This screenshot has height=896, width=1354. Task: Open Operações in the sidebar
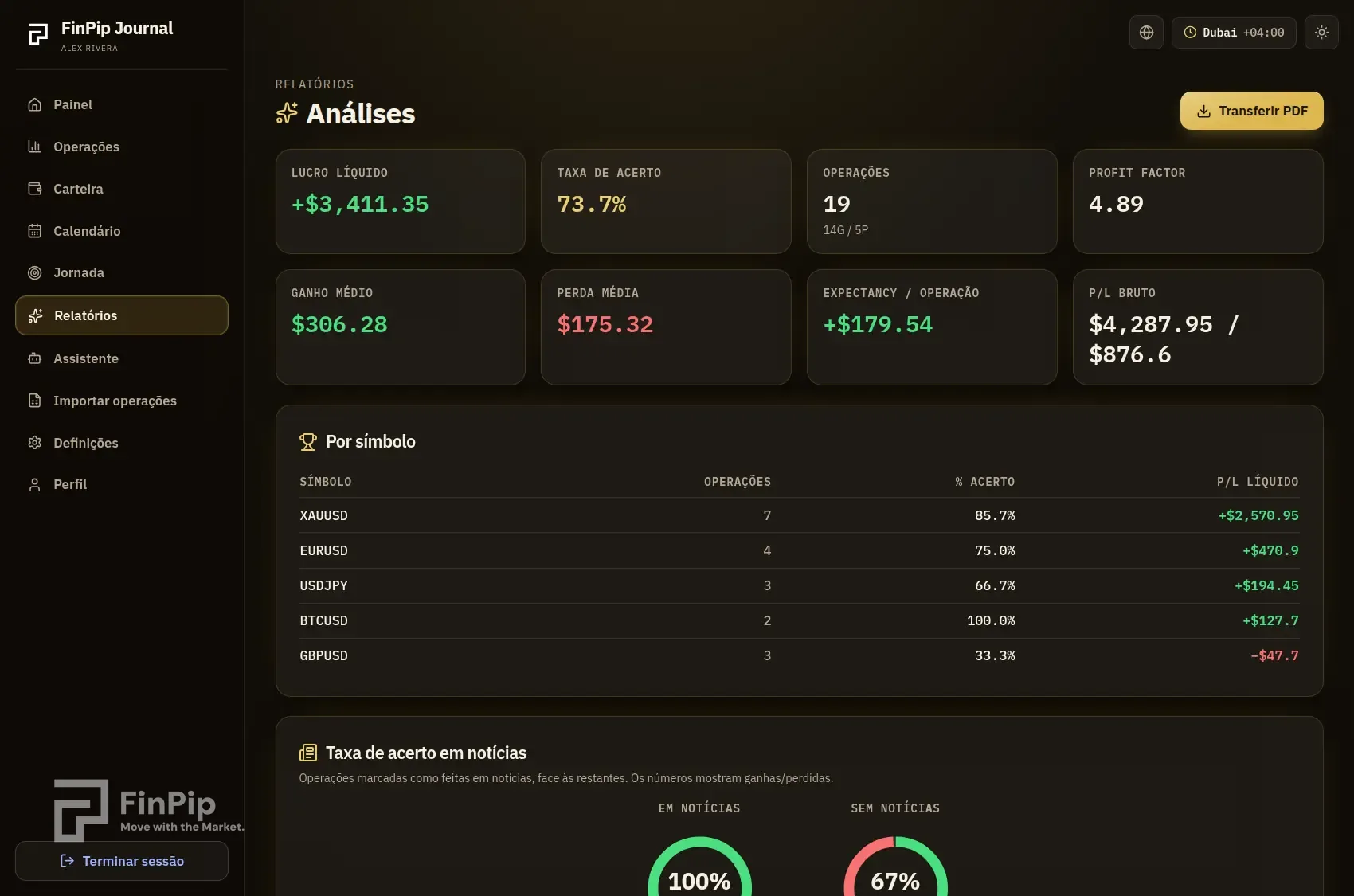[122, 147]
